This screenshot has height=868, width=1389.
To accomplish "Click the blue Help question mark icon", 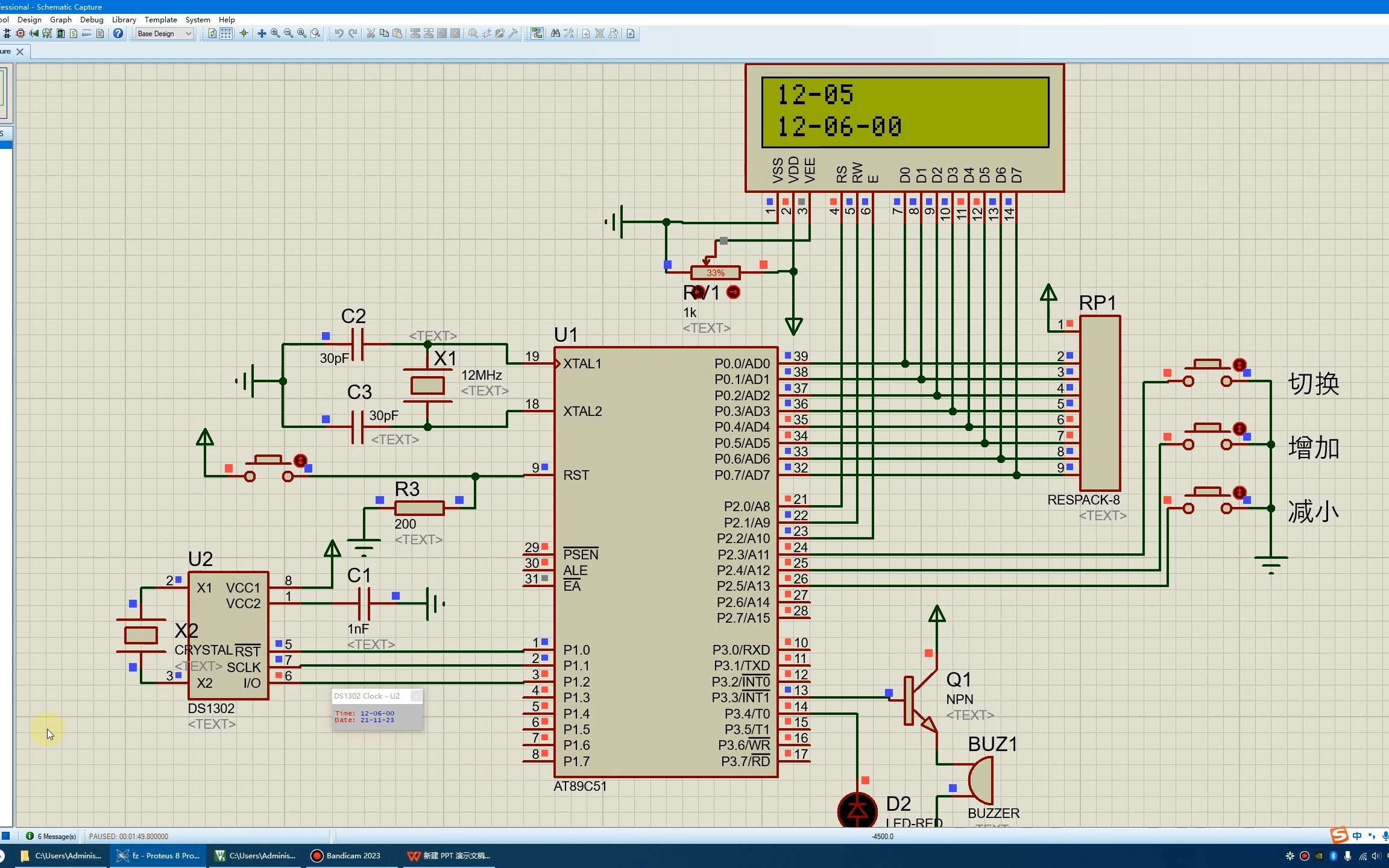I will click(x=118, y=34).
